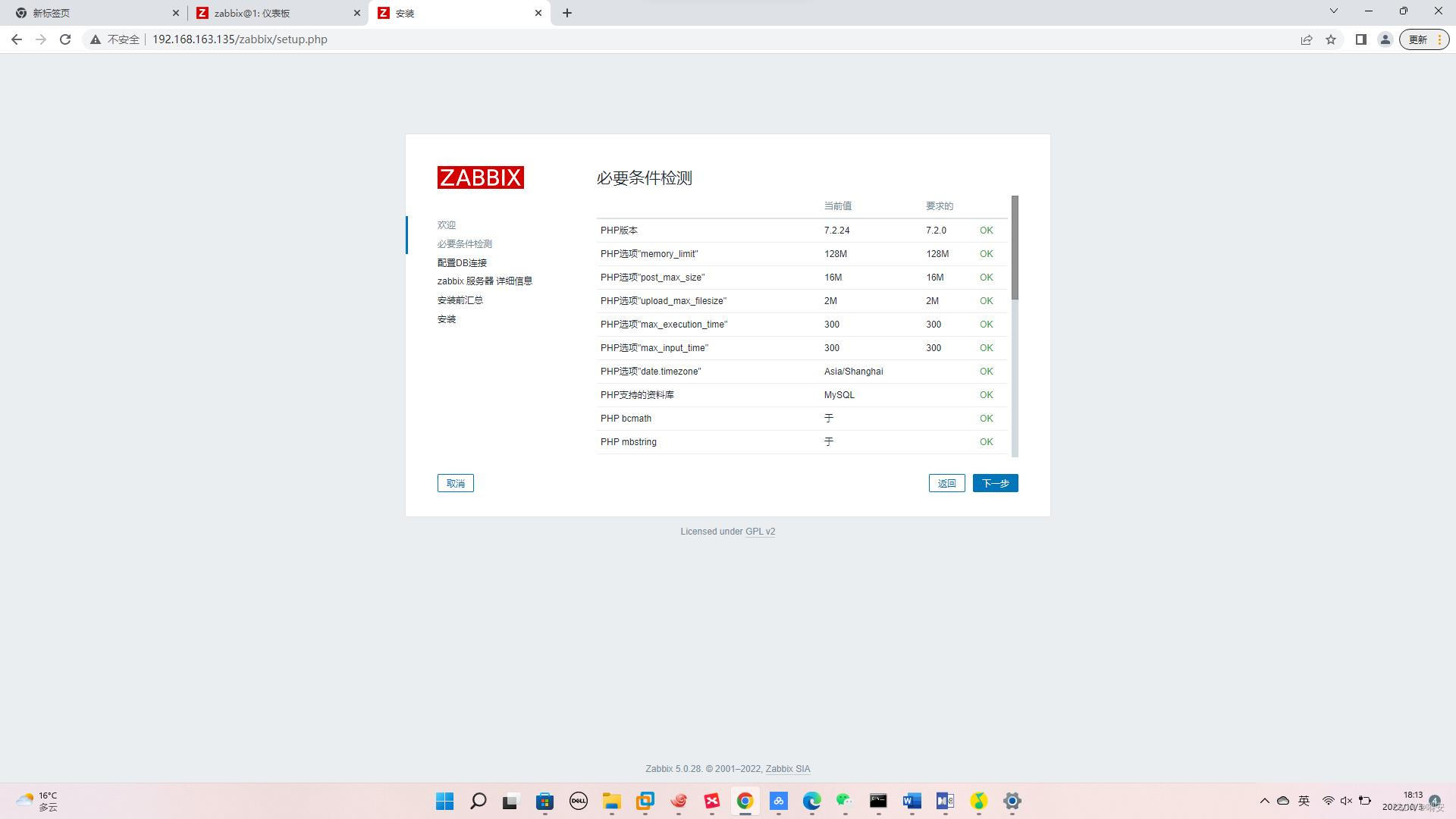The width and height of the screenshot is (1456, 819).
Task: Click the Asia/Shanghai timezone value
Action: [853, 372]
